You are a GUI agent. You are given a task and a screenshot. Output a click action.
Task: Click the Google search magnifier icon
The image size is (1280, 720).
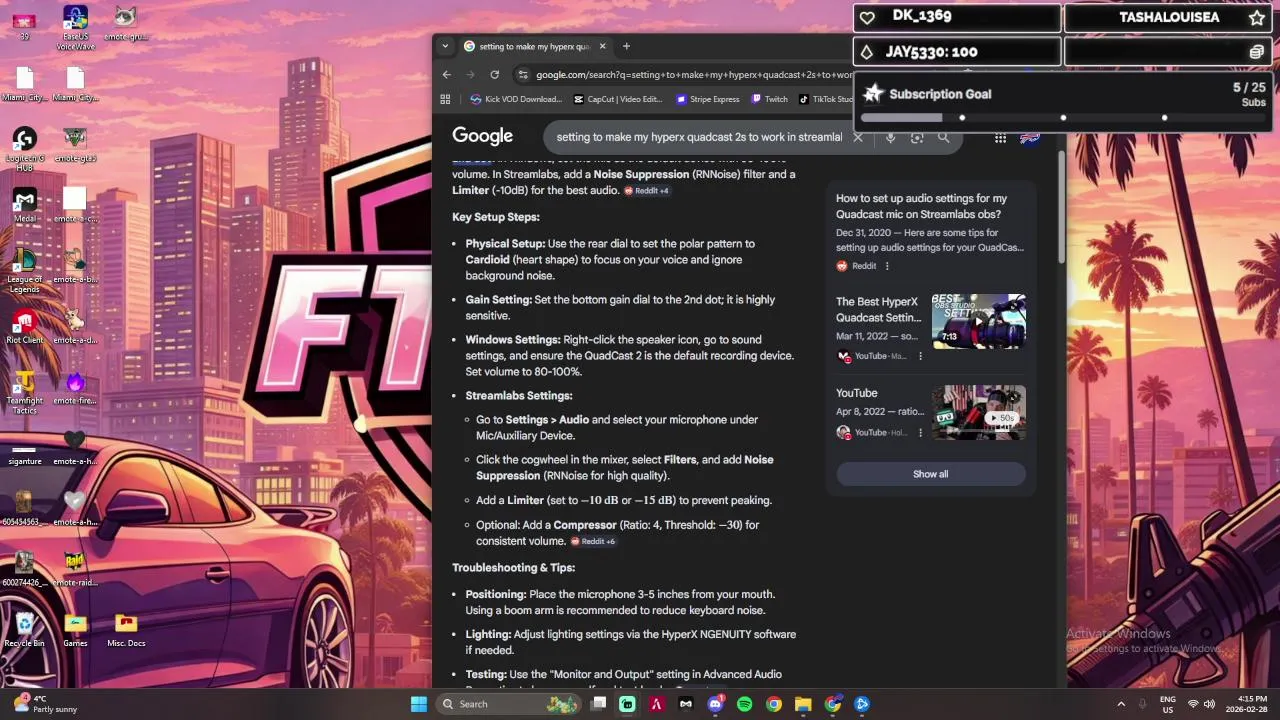943,137
